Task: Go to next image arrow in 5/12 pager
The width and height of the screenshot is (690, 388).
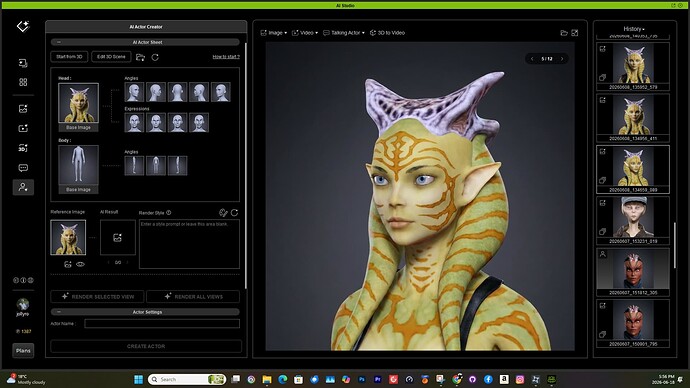Action: 562,59
